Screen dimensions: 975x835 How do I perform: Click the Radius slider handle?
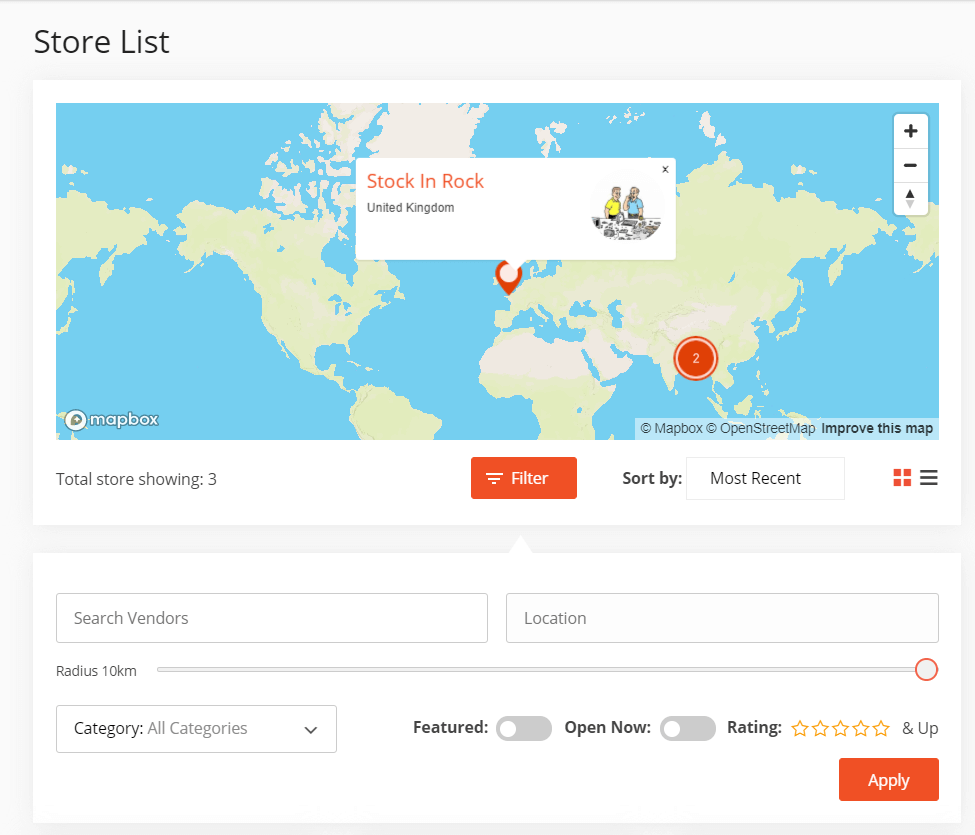point(926,670)
